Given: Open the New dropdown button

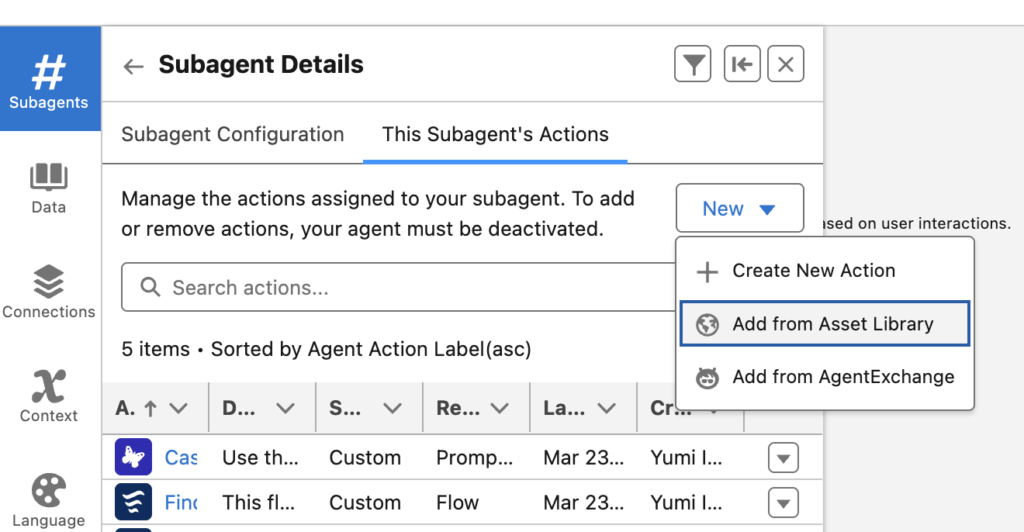Looking at the screenshot, I should pos(740,208).
